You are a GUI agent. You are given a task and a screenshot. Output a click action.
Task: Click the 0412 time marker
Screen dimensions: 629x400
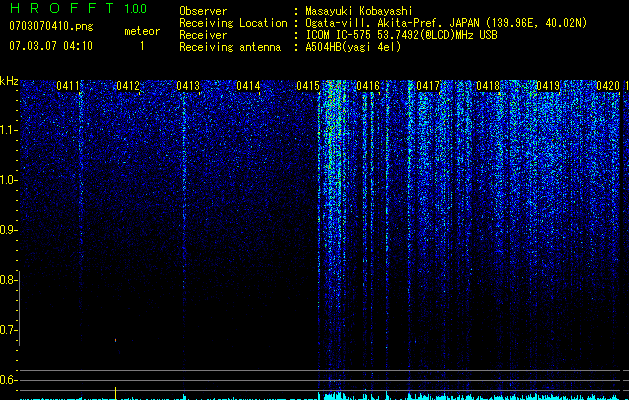pyautogui.click(x=128, y=86)
